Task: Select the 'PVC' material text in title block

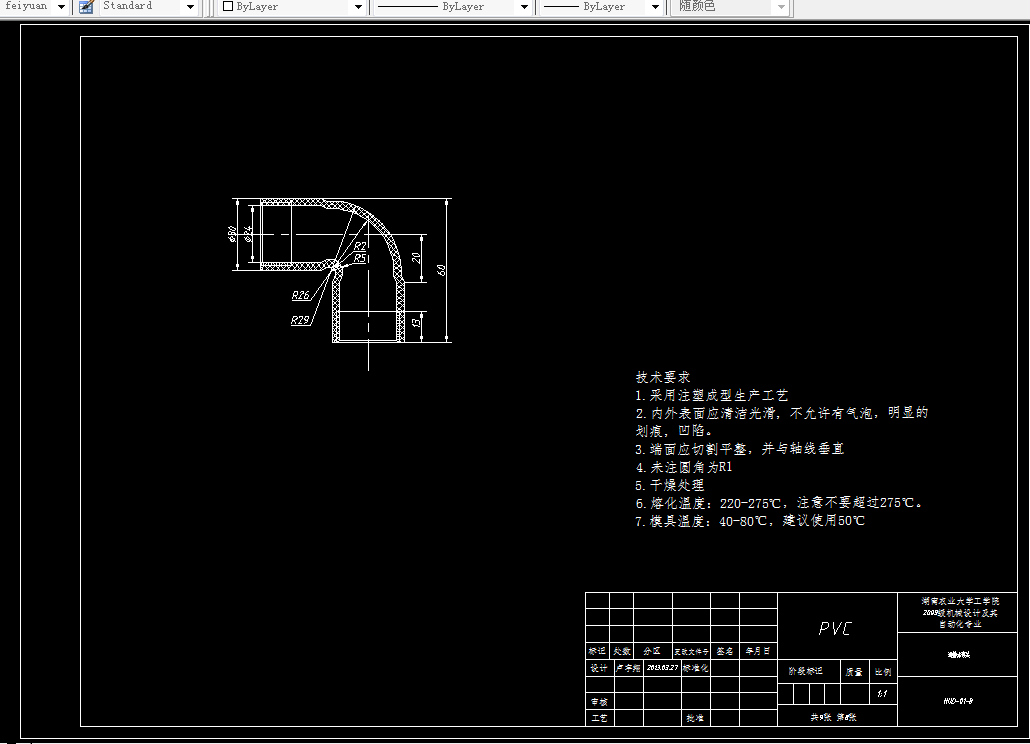Action: coord(835,628)
